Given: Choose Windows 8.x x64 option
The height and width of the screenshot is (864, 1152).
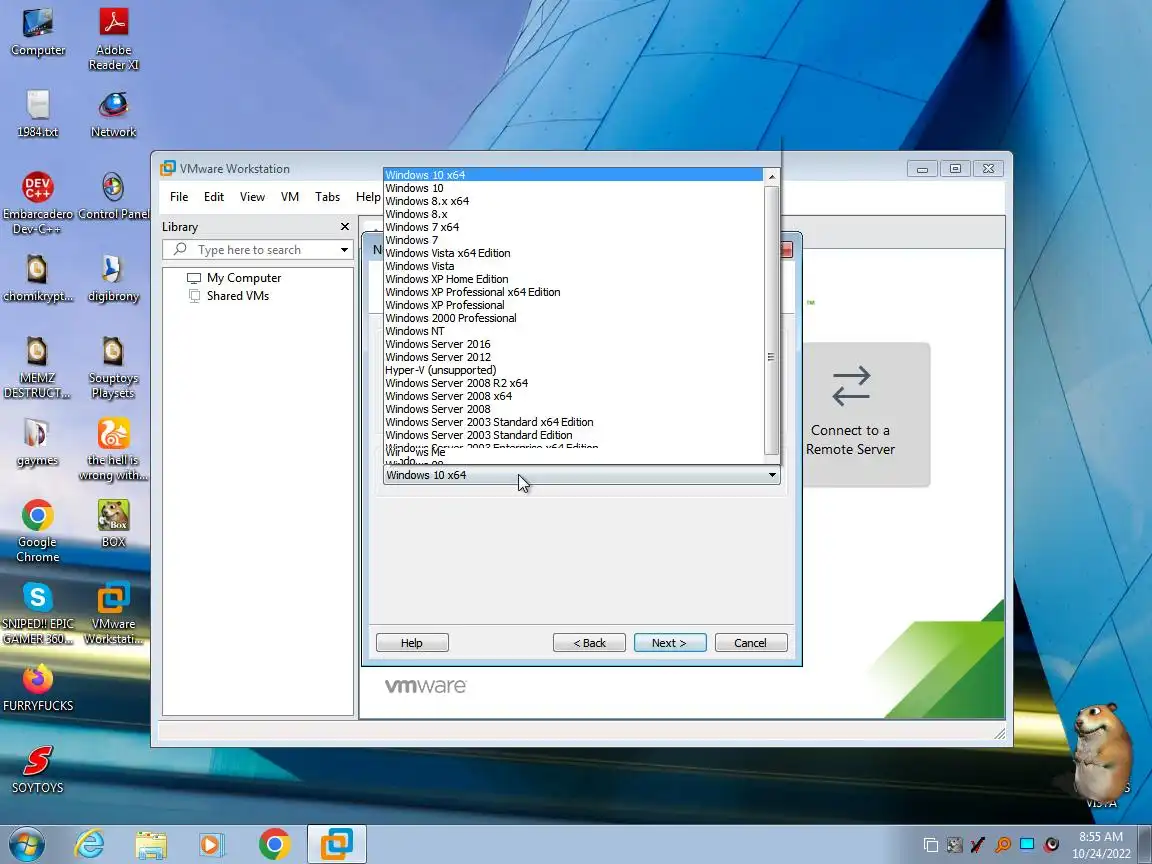Looking at the screenshot, I should point(573,201).
